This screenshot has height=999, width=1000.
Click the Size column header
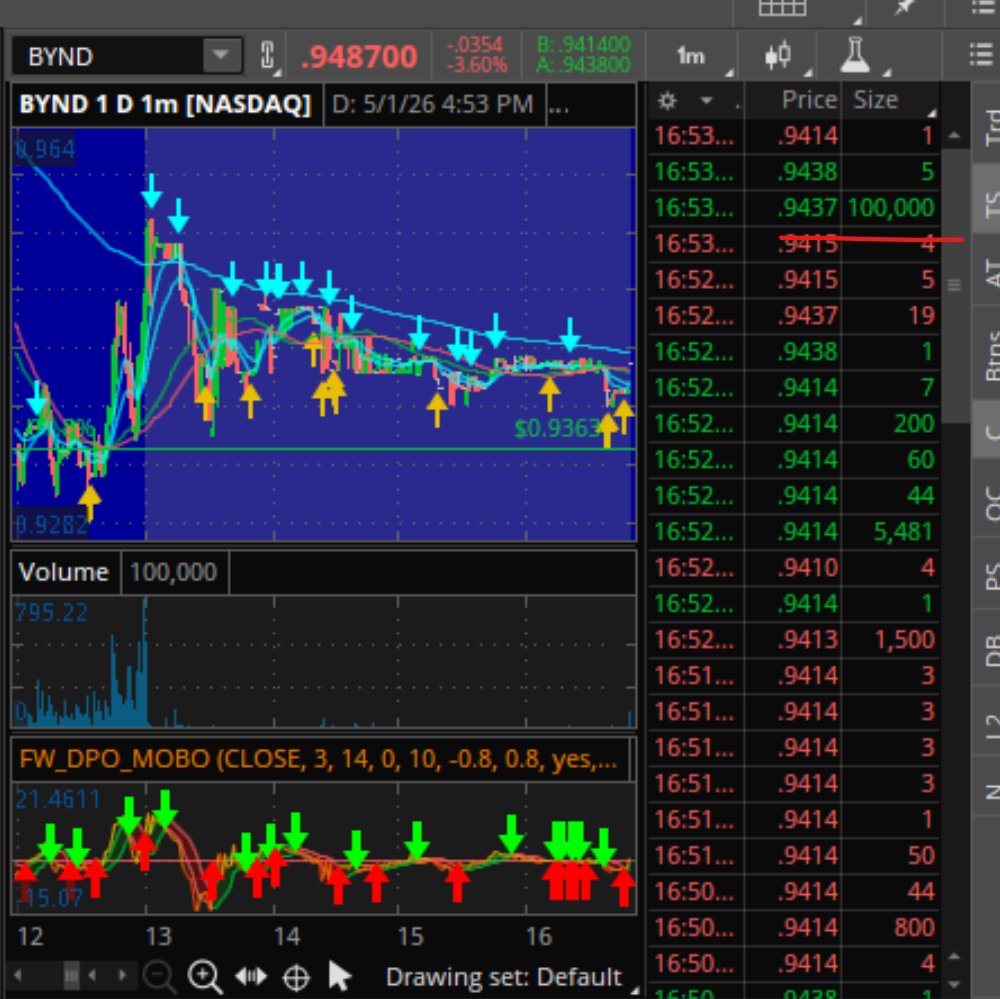875,100
